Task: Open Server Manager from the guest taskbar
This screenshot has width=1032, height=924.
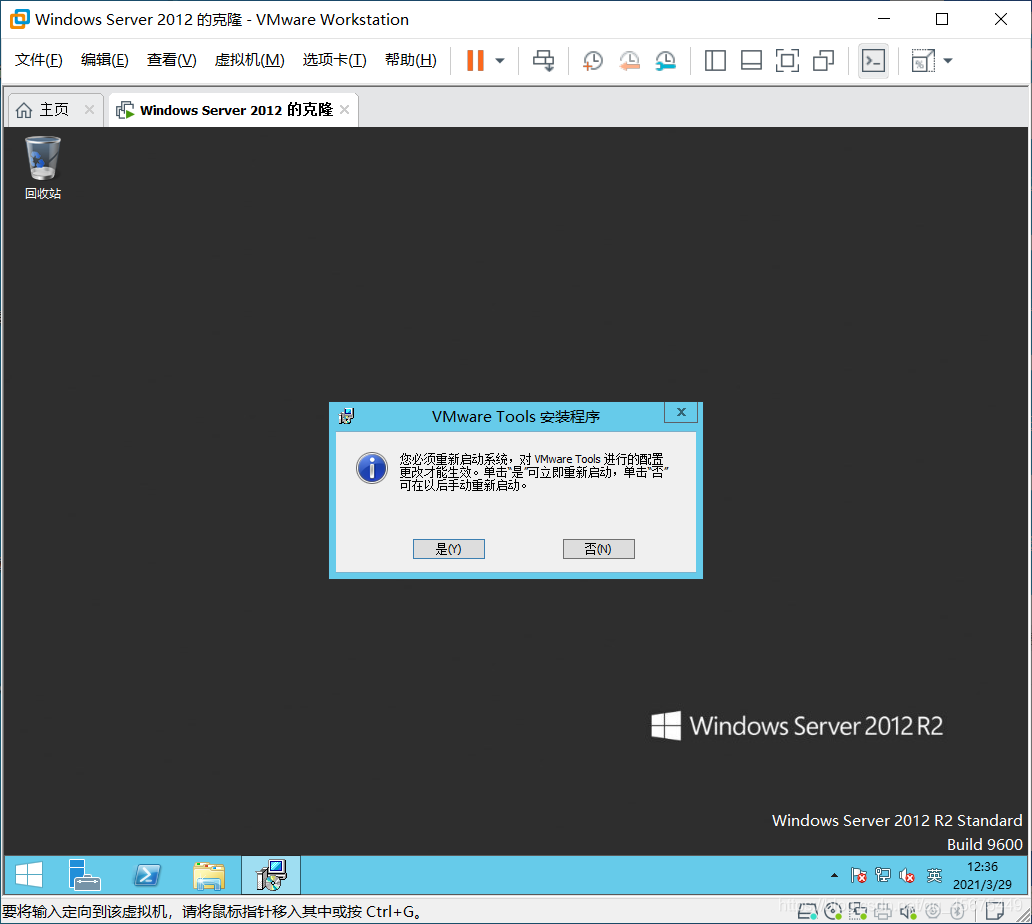Action: [x=85, y=873]
